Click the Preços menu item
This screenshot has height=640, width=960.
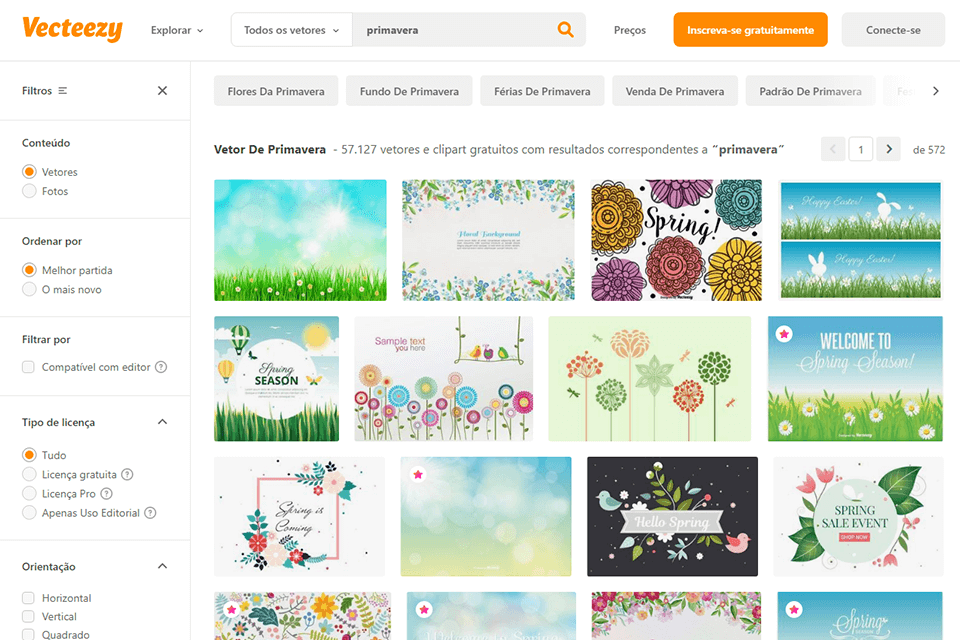tap(630, 29)
